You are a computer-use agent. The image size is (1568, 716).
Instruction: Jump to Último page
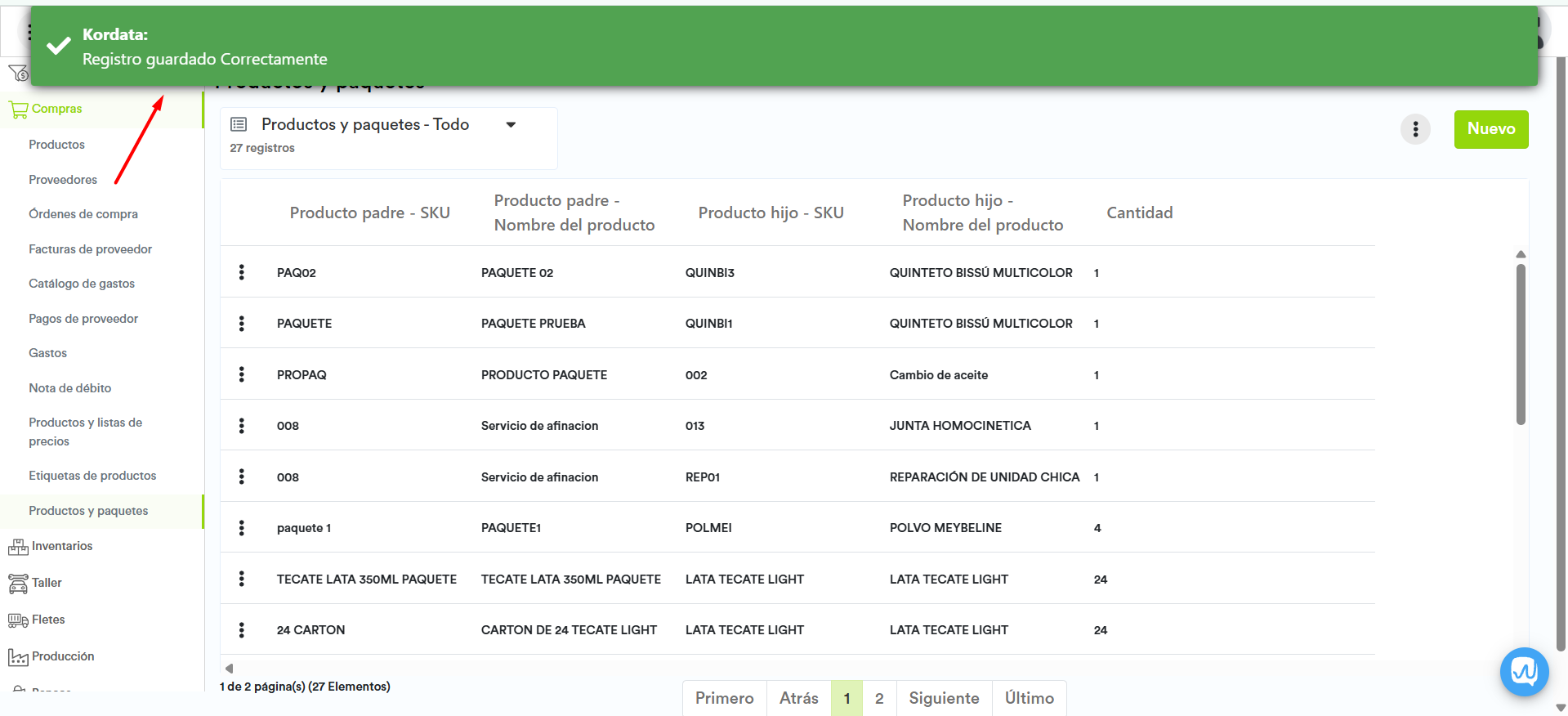1029,698
